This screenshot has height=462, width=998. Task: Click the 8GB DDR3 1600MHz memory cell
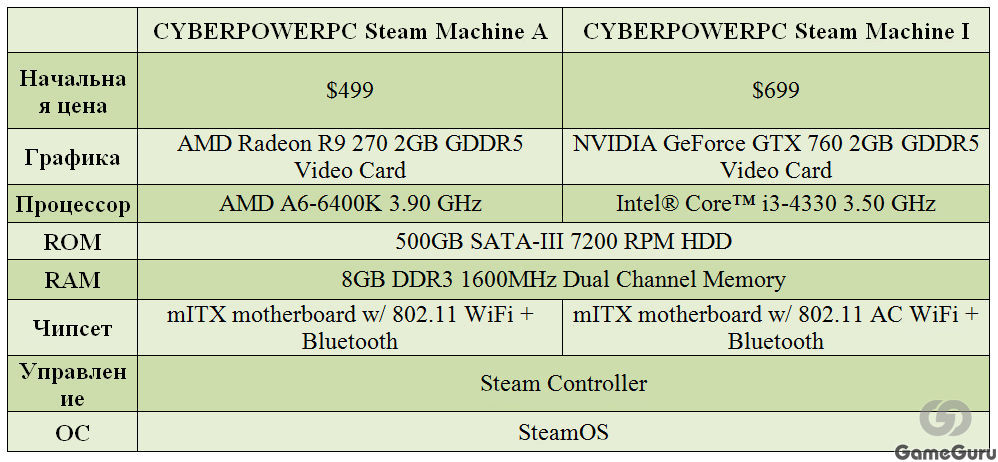(563, 279)
